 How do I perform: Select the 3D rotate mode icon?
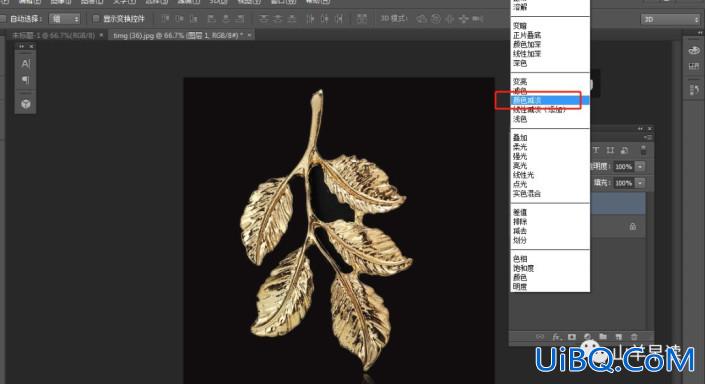click(x=421, y=19)
